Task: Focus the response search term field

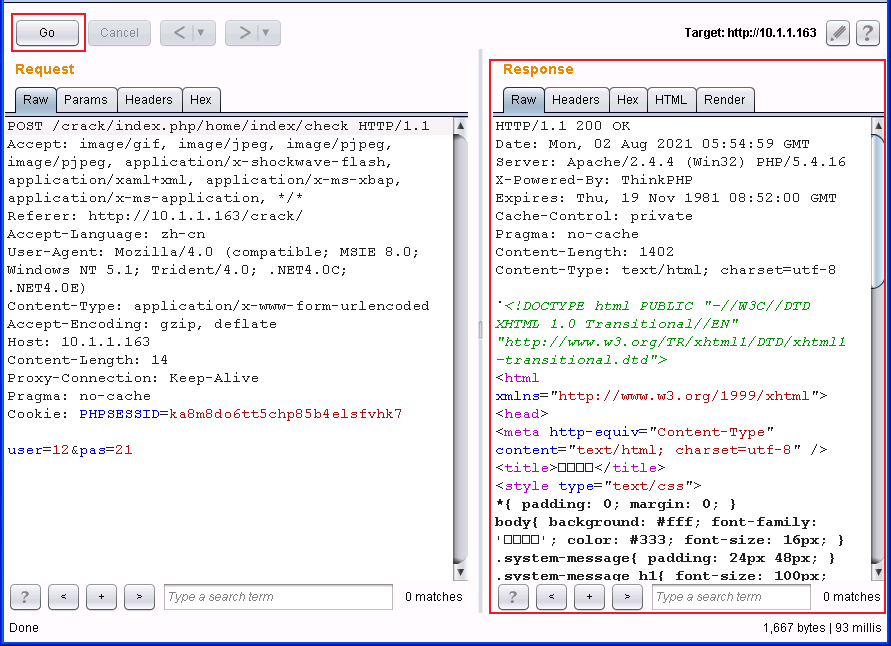Action: click(731, 597)
